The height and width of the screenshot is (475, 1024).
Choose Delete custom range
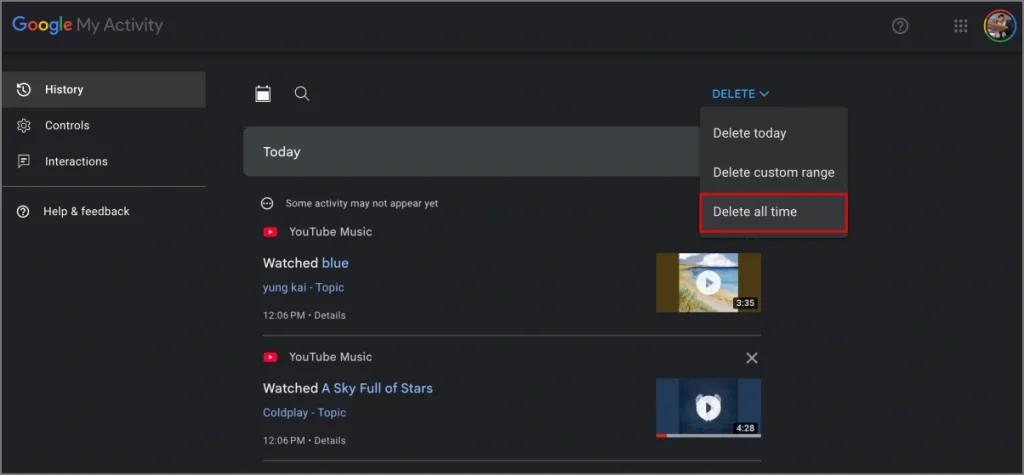[x=774, y=172]
